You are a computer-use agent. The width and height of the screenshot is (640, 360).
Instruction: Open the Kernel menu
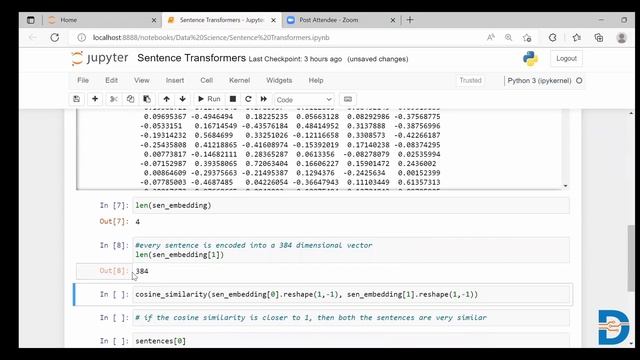[239, 80]
